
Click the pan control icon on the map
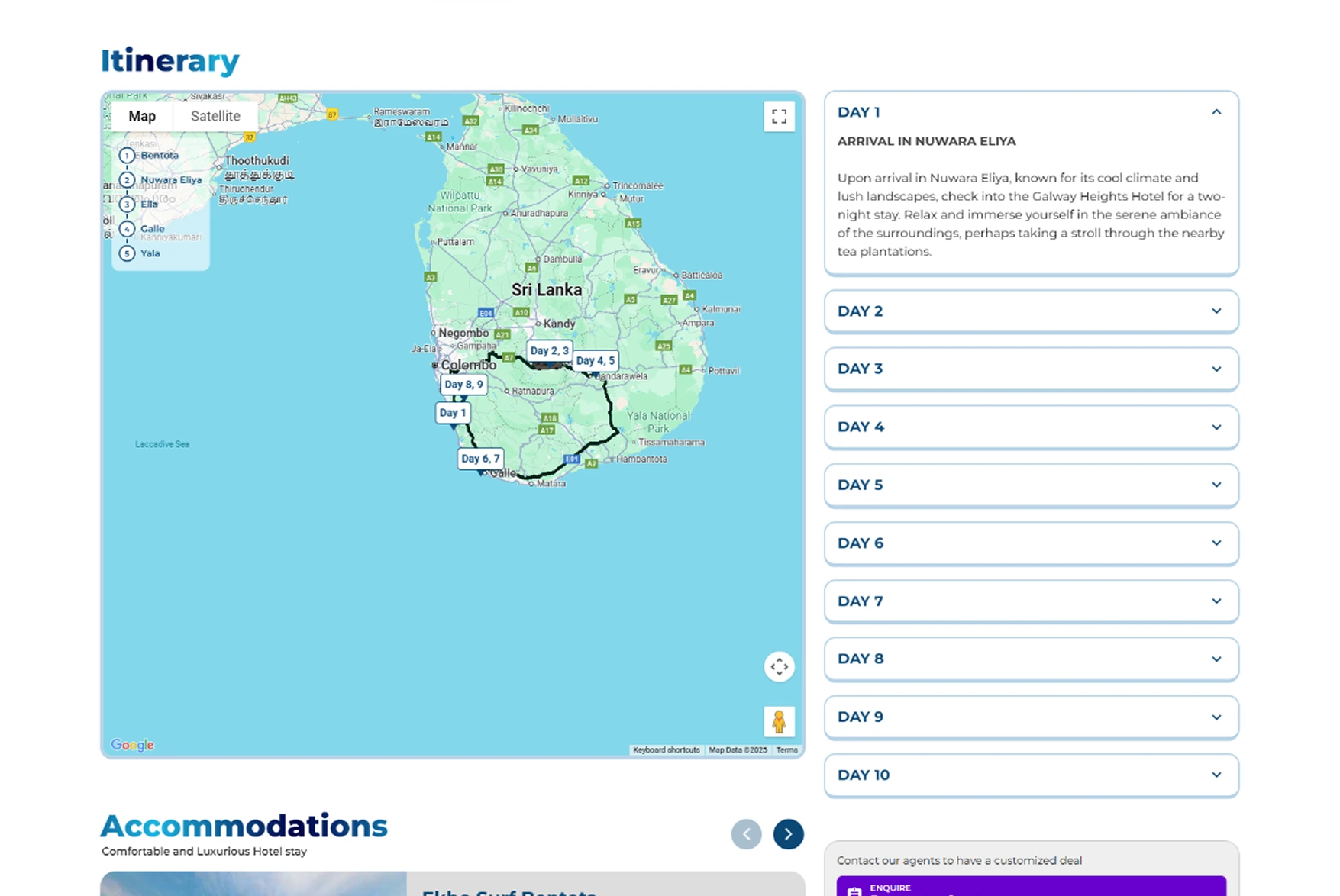click(x=779, y=666)
